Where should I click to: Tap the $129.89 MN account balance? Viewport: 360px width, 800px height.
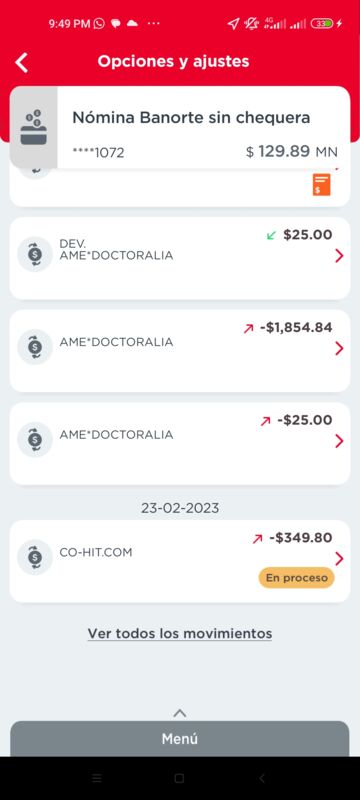[292, 152]
